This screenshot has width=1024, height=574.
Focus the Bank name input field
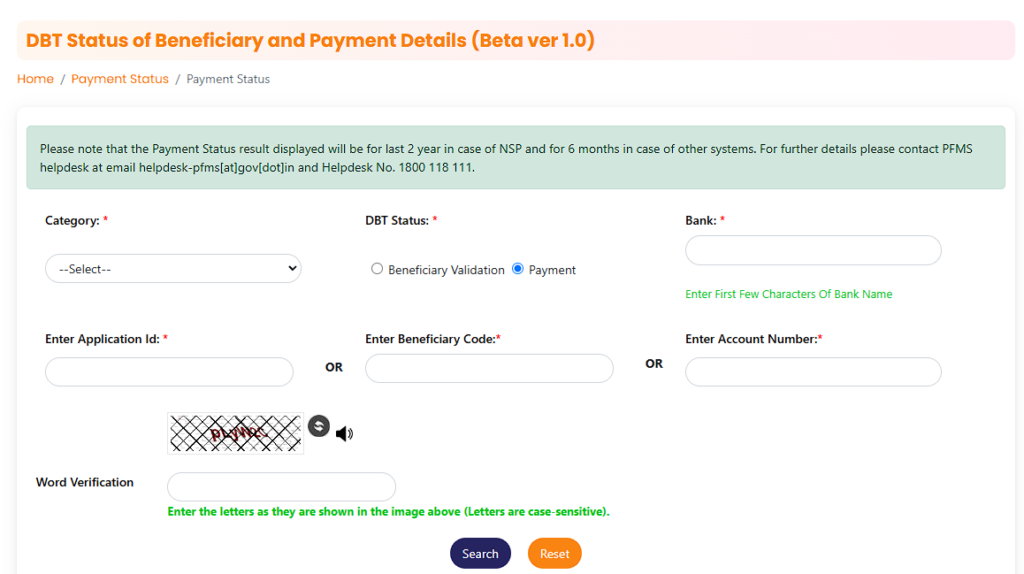click(813, 250)
